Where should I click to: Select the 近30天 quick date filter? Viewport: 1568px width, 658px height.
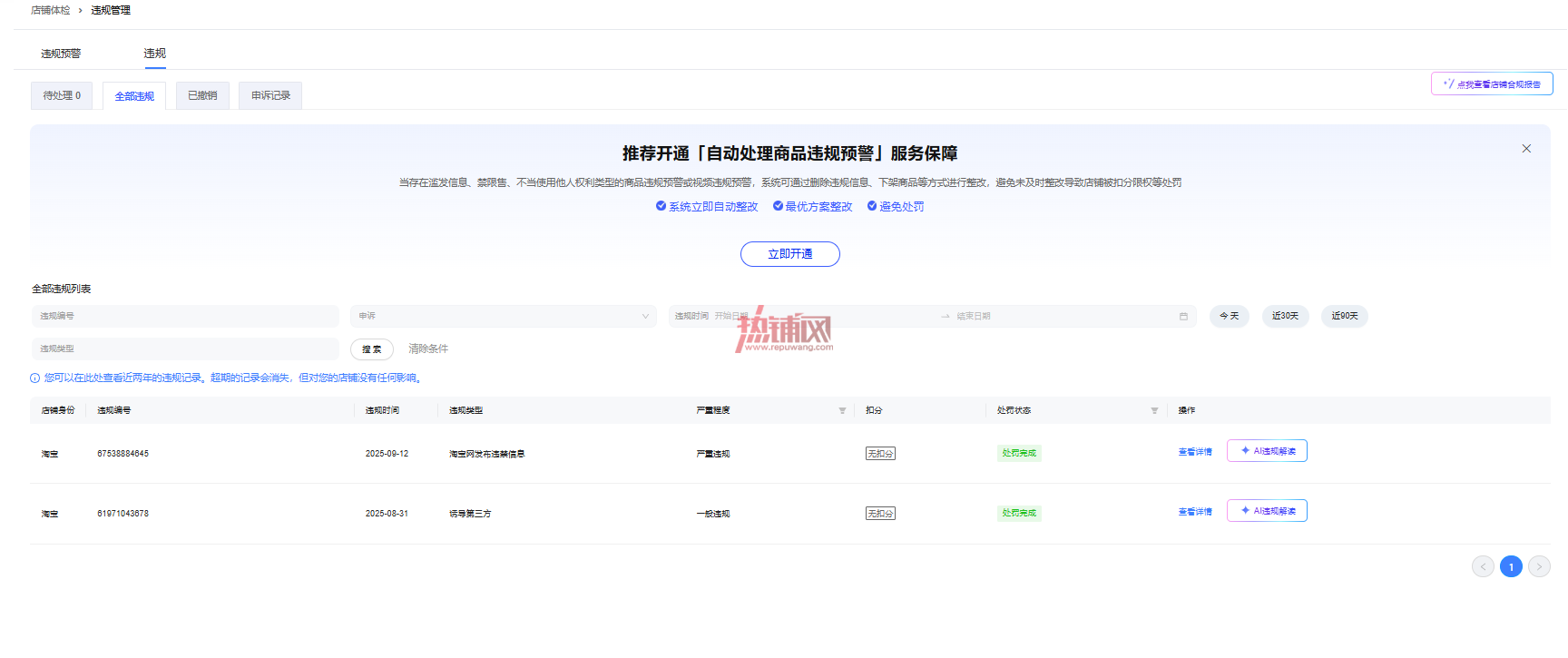click(1285, 317)
